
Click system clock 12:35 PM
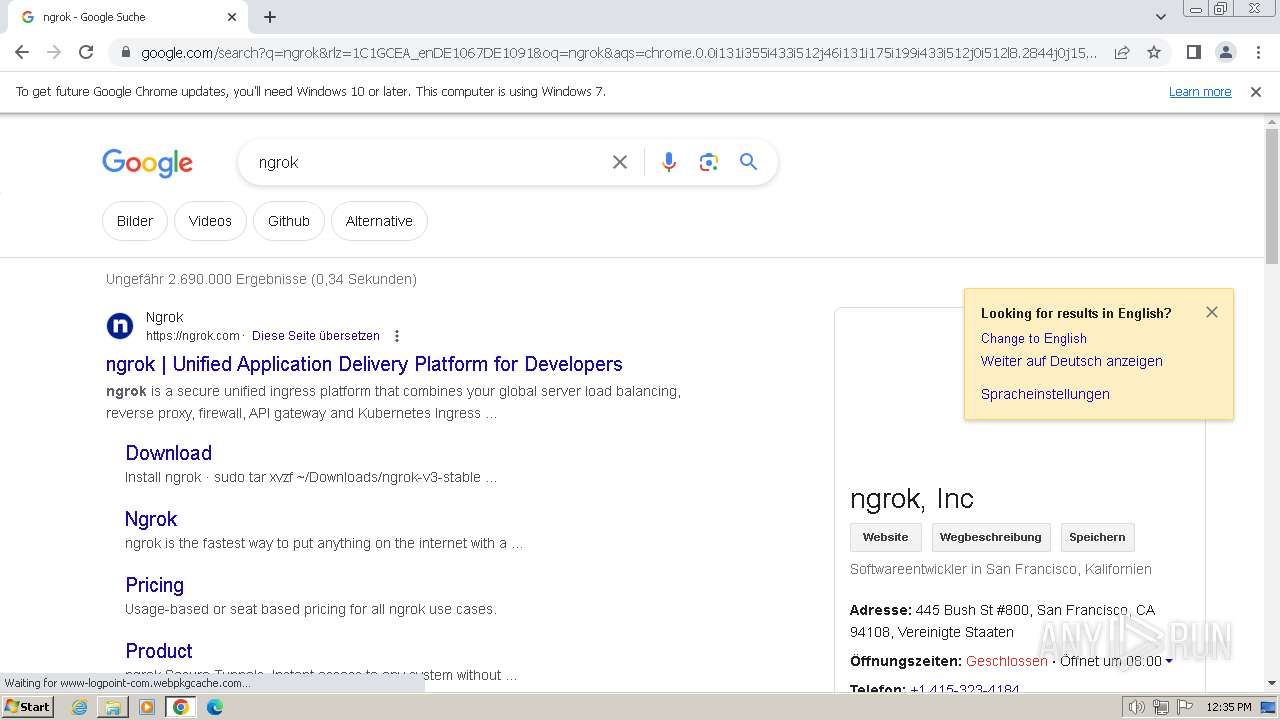coord(1229,707)
